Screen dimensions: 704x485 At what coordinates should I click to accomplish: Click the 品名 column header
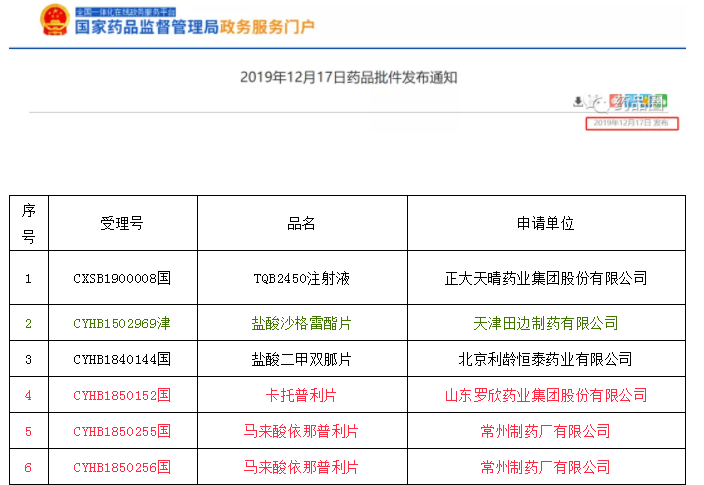(x=301, y=223)
